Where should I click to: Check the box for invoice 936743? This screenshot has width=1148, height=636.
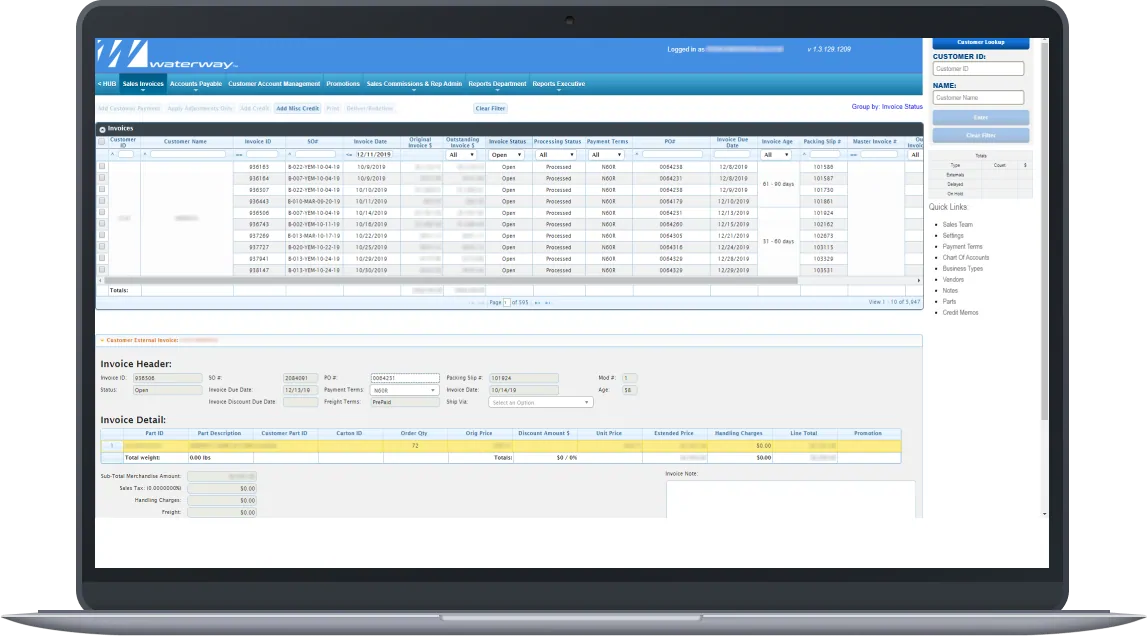click(102, 224)
